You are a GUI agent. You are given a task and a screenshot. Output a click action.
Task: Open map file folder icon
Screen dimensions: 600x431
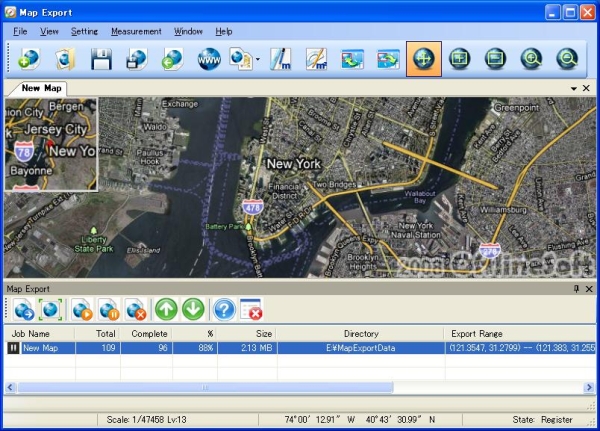pos(65,59)
